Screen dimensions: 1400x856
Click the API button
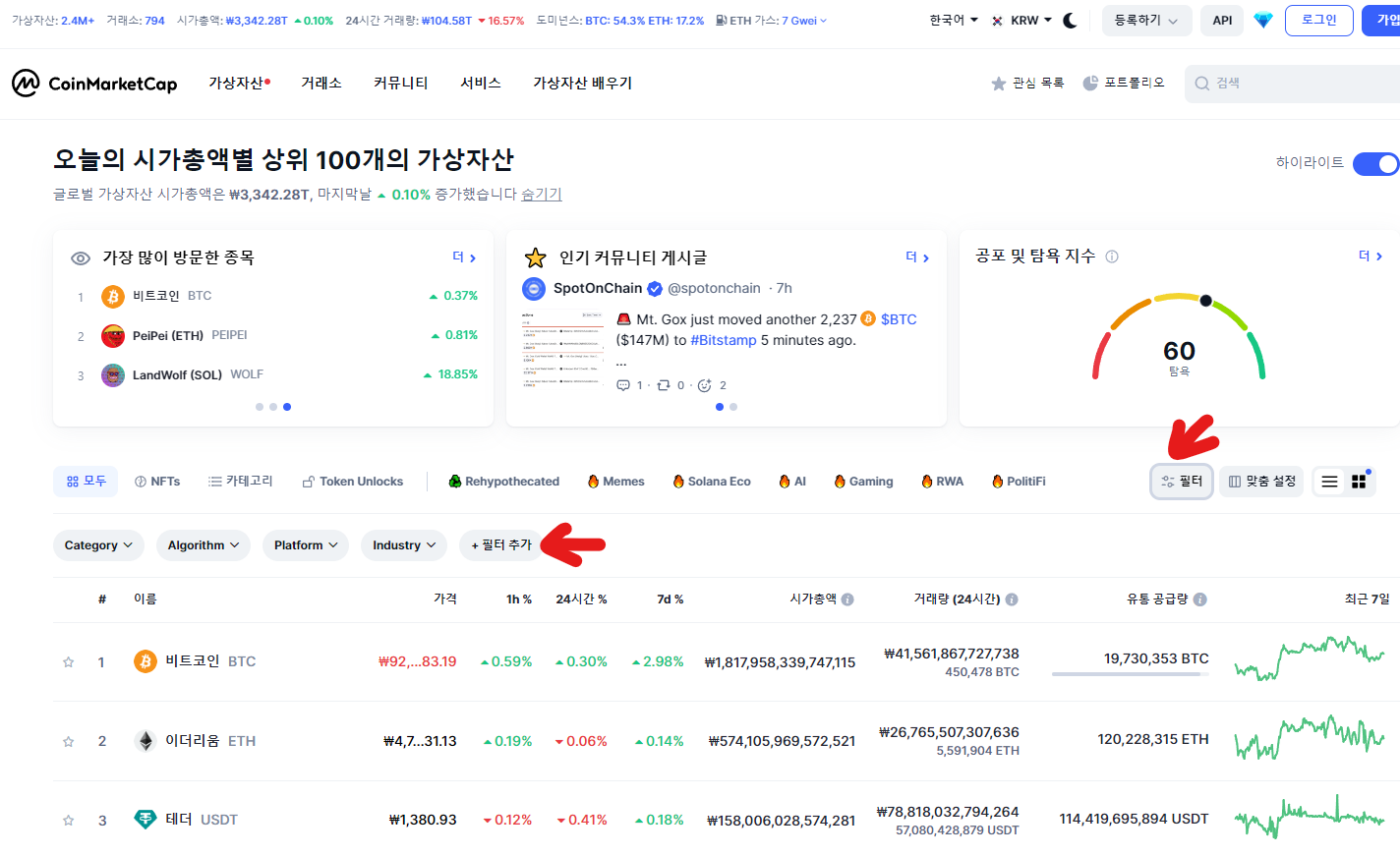click(x=1222, y=21)
